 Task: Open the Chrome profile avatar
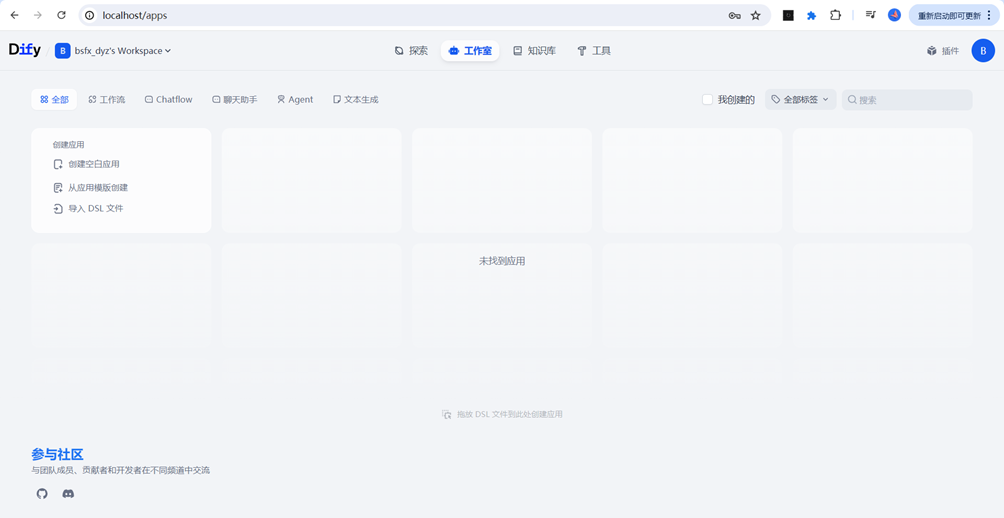(x=895, y=15)
